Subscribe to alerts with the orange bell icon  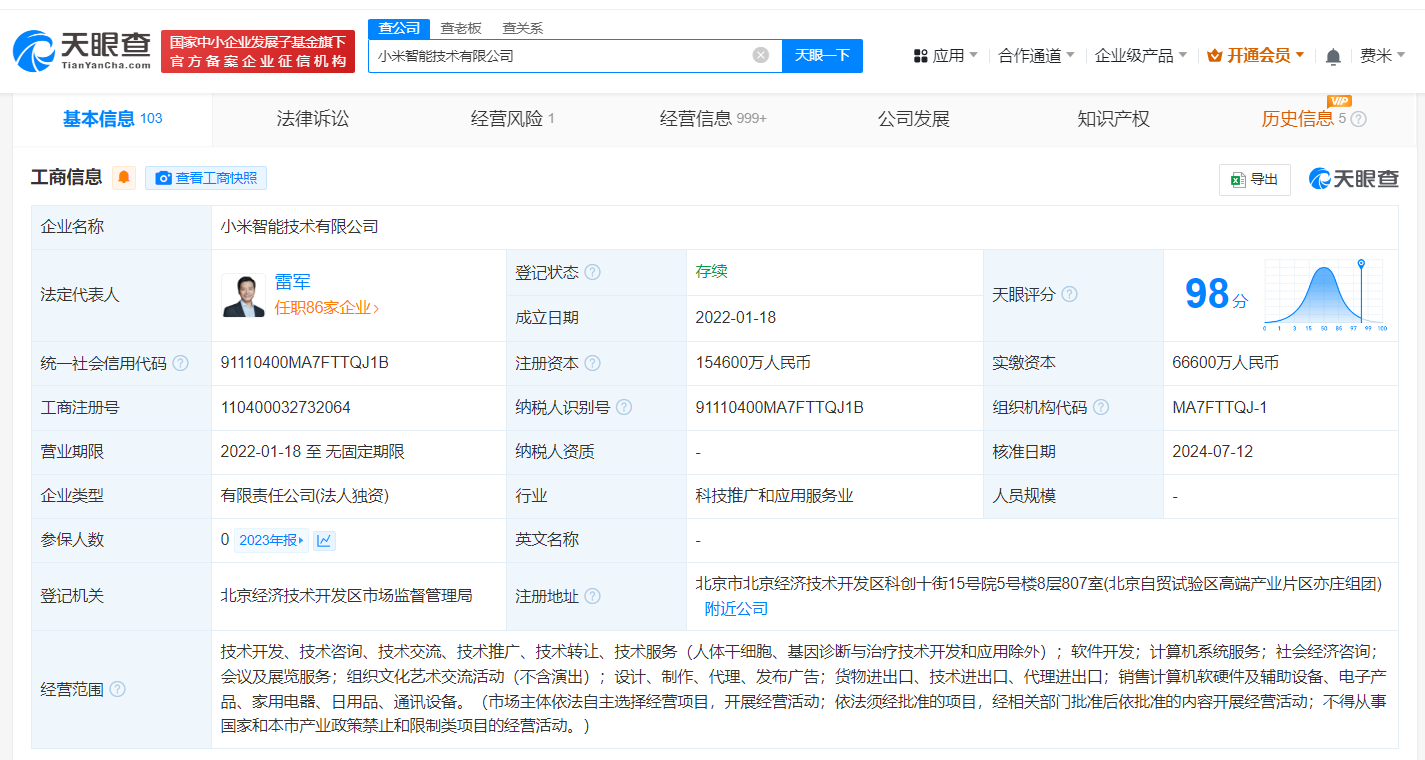(x=124, y=178)
